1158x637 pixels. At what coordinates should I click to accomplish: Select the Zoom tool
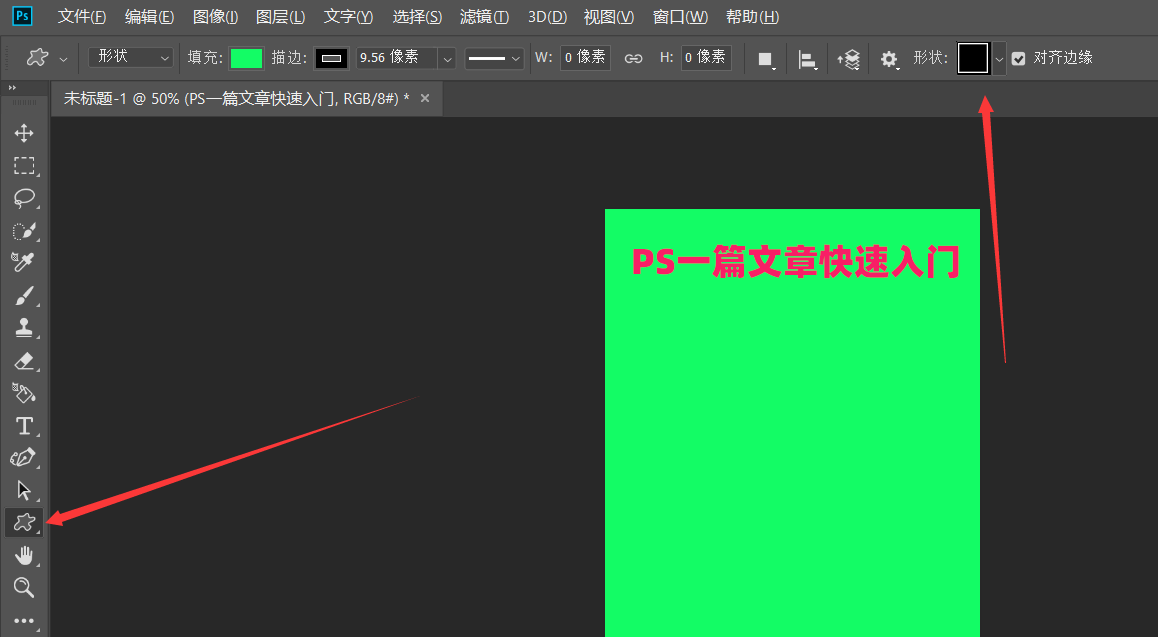(x=24, y=588)
